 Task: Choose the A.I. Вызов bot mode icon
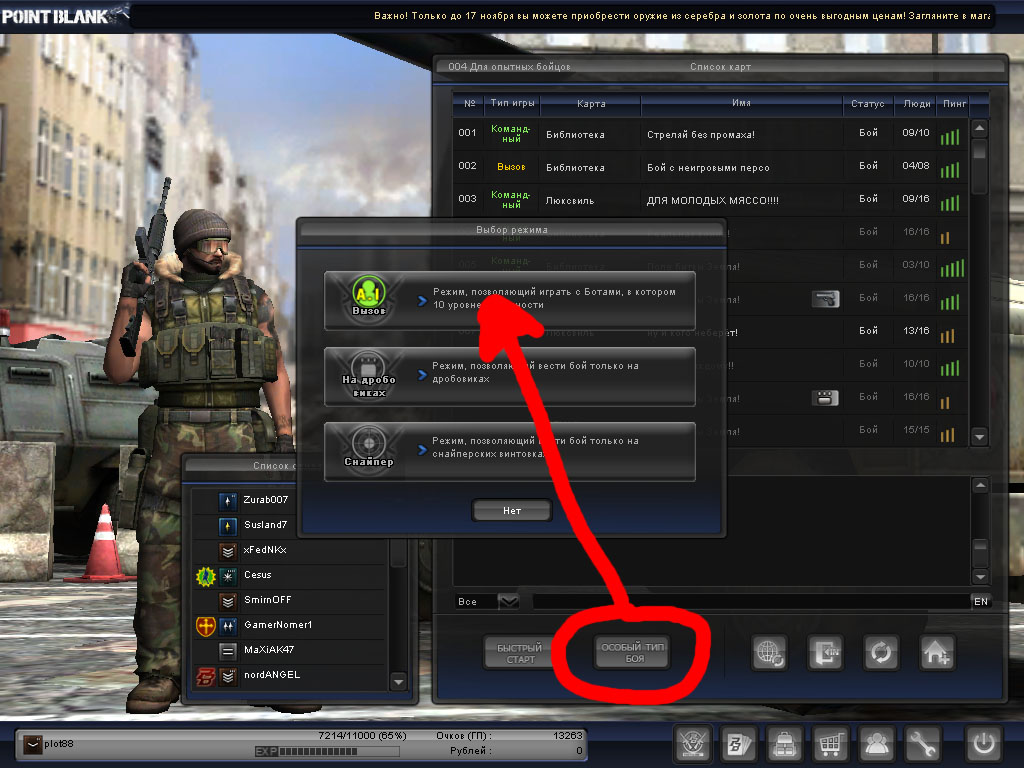click(x=369, y=296)
